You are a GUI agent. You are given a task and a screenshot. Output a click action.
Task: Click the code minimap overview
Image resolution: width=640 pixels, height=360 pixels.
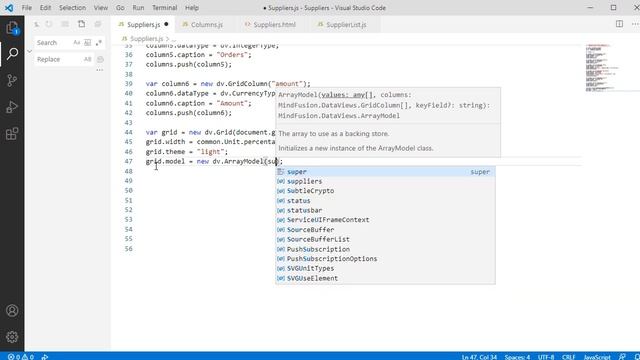604,67
